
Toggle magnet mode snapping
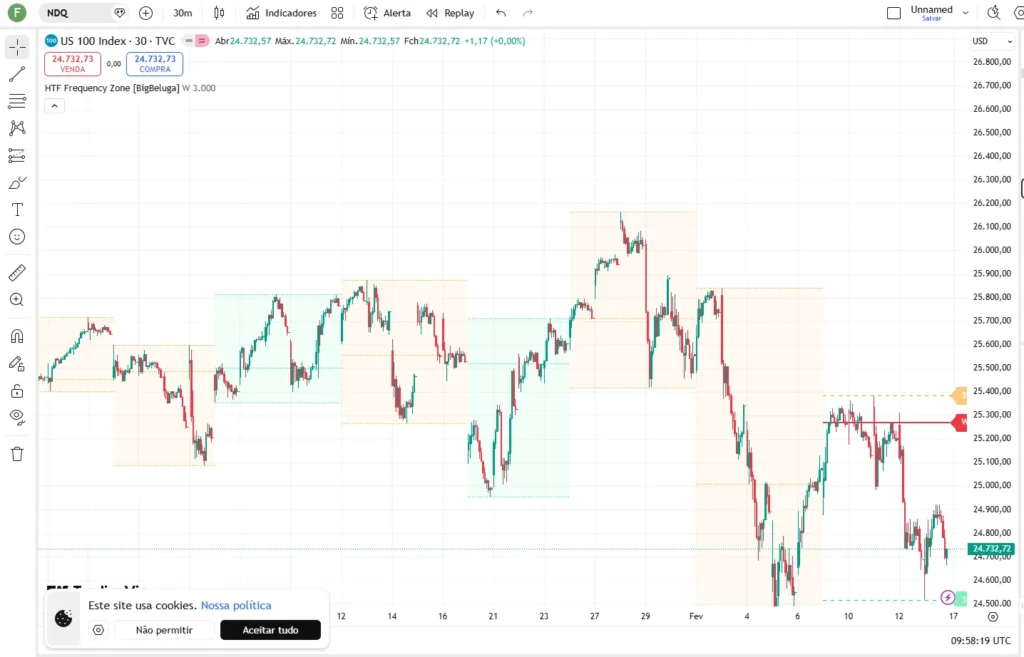pyautogui.click(x=17, y=336)
